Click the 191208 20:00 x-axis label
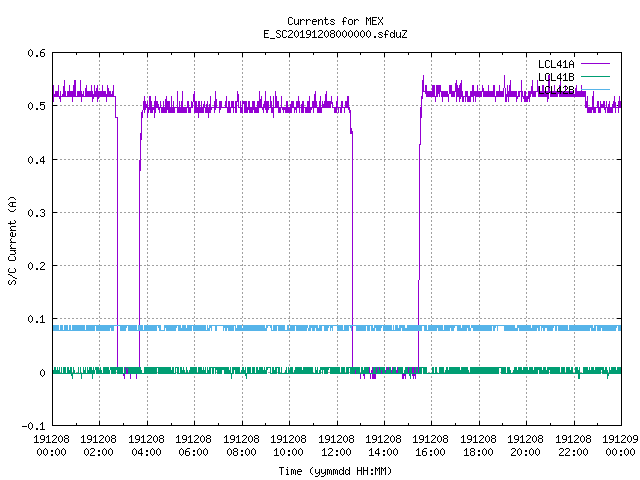 tap(525, 445)
